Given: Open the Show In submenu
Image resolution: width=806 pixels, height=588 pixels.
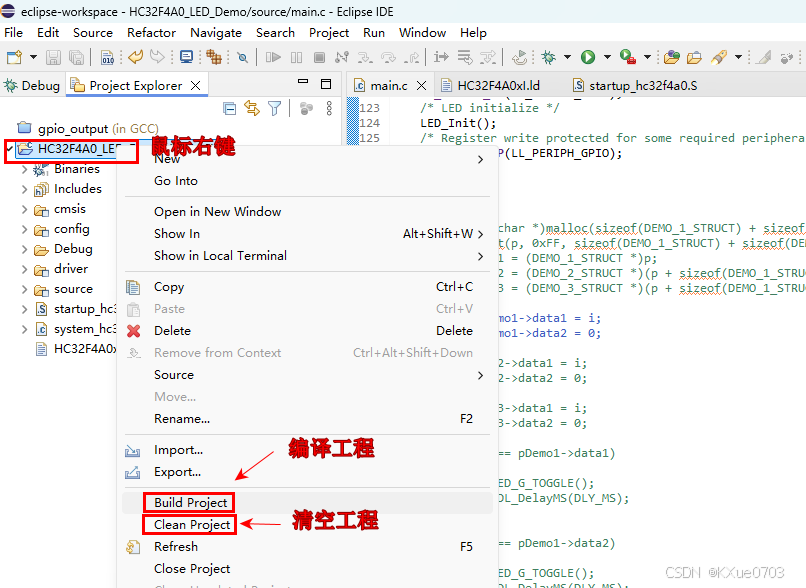Looking at the screenshot, I should [x=307, y=233].
